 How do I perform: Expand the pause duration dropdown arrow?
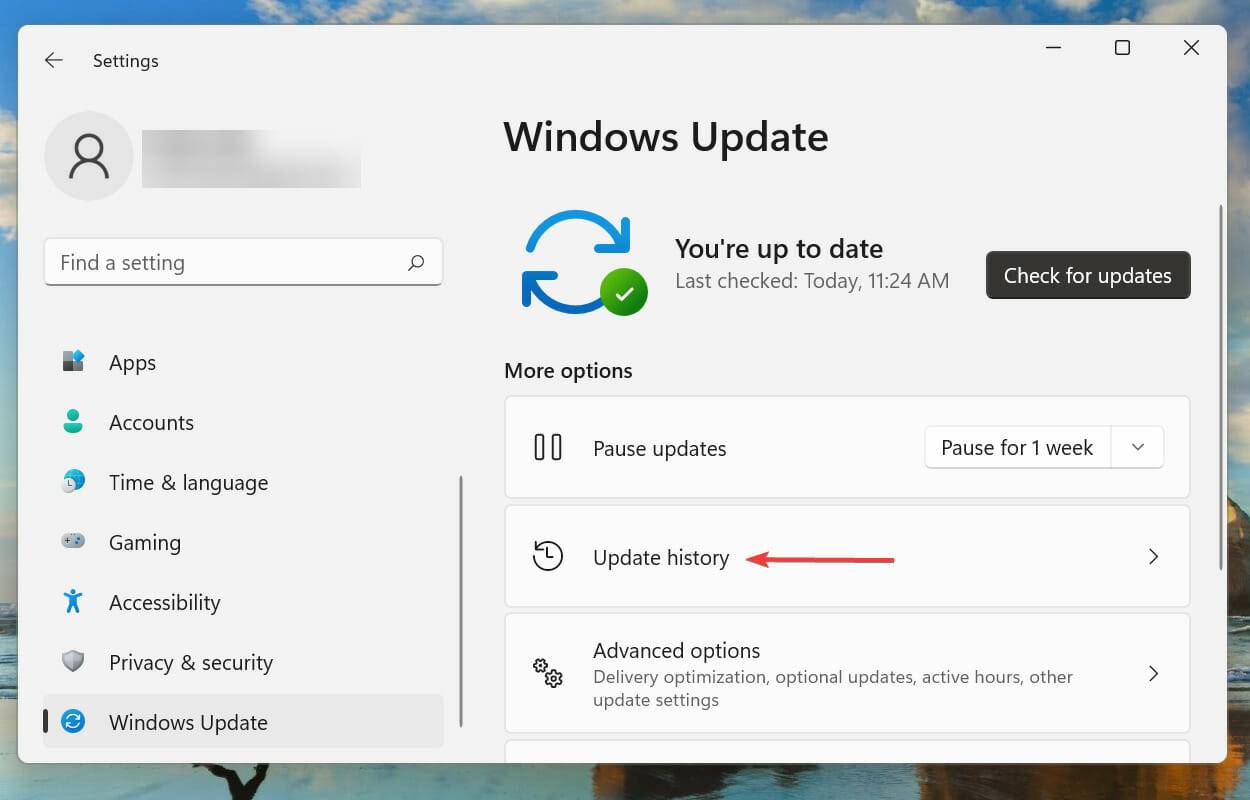coord(1137,447)
